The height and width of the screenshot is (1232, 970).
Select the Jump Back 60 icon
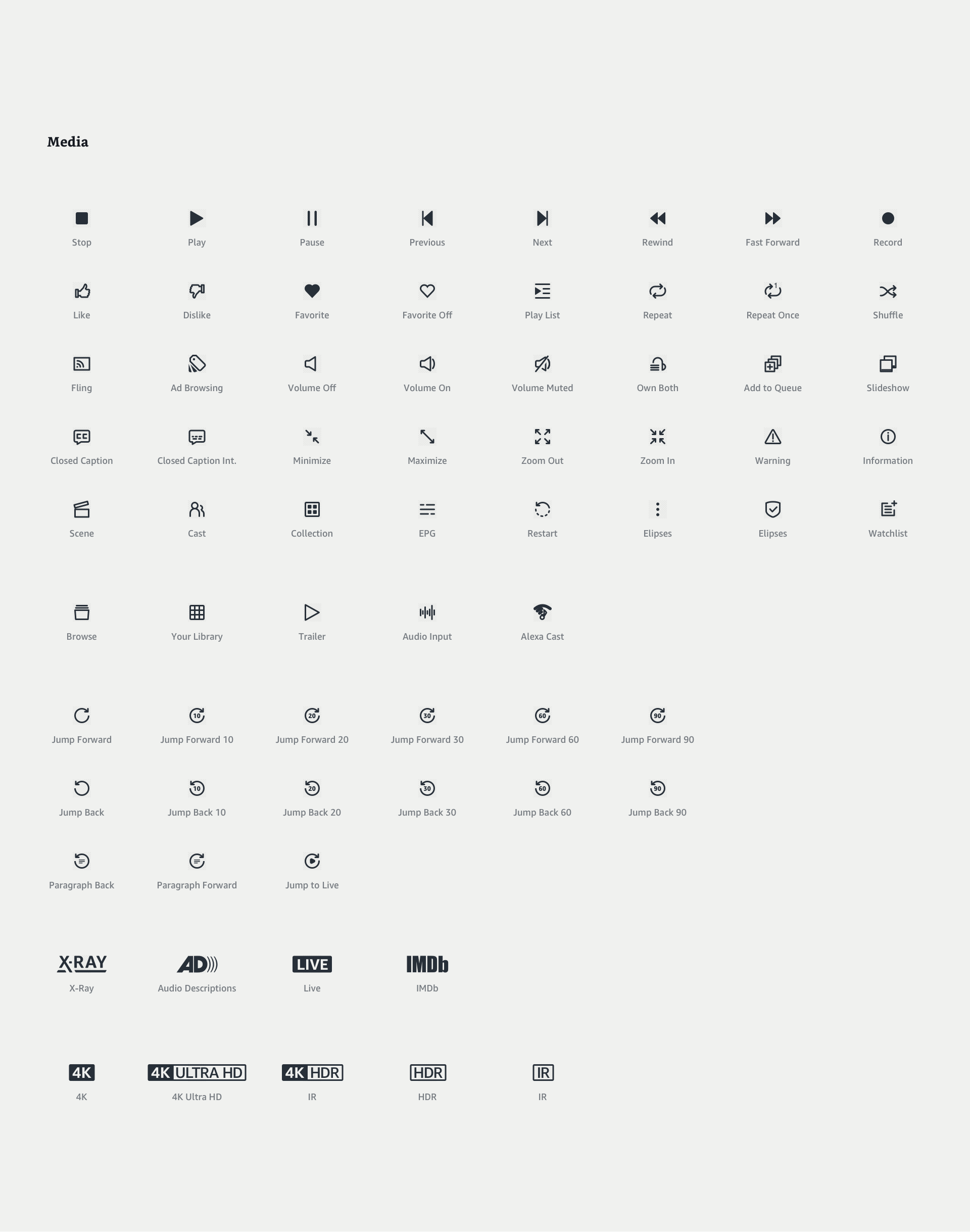(543, 788)
